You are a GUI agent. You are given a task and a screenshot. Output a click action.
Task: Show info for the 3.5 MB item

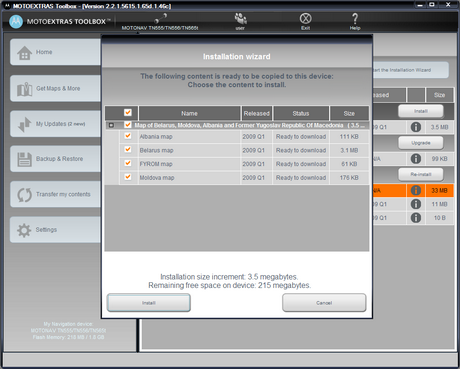[416, 127]
